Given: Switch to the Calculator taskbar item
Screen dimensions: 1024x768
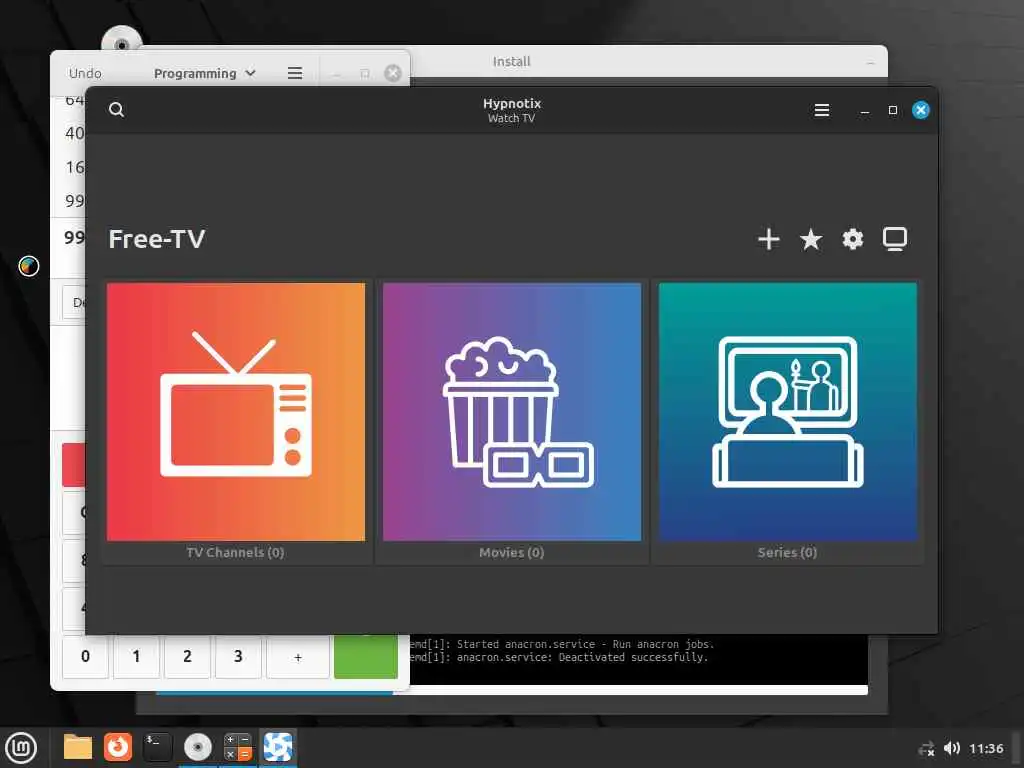Looking at the screenshot, I should (x=238, y=747).
